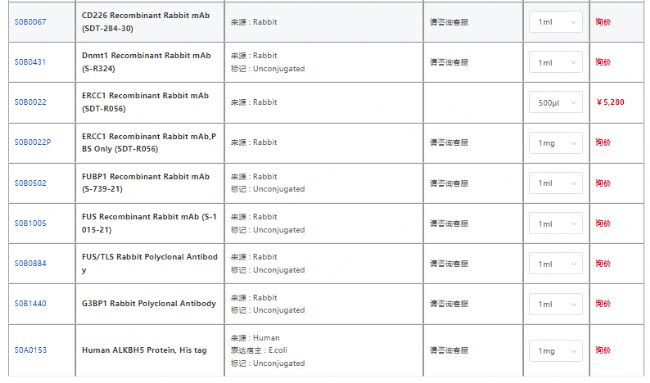Open size dropdown for Human ALKBH5 Protein
The height and width of the screenshot is (383, 650).
555,351
